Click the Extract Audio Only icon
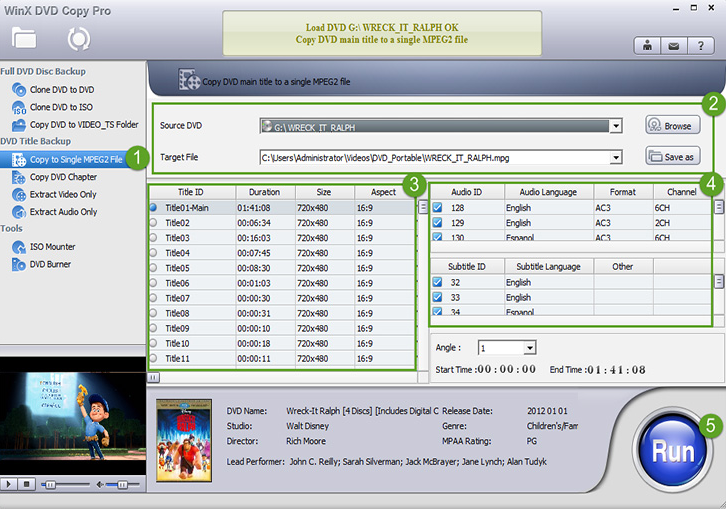The width and height of the screenshot is (726, 509). click(19, 212)
